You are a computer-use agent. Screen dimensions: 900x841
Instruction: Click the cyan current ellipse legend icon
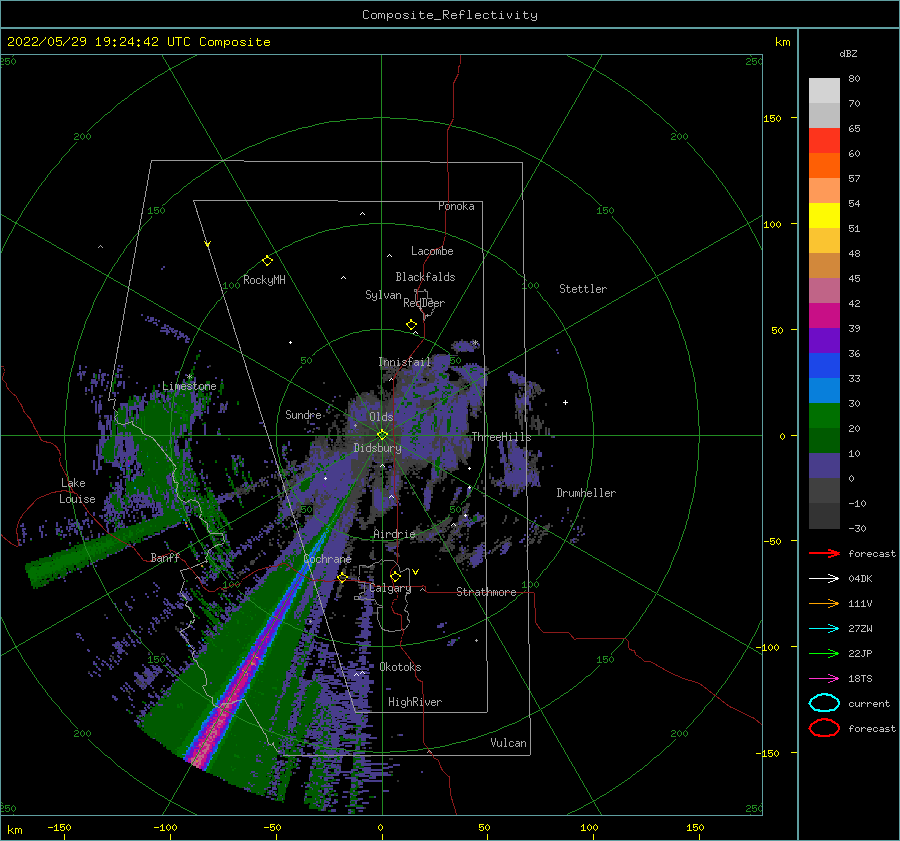[824, 703]
